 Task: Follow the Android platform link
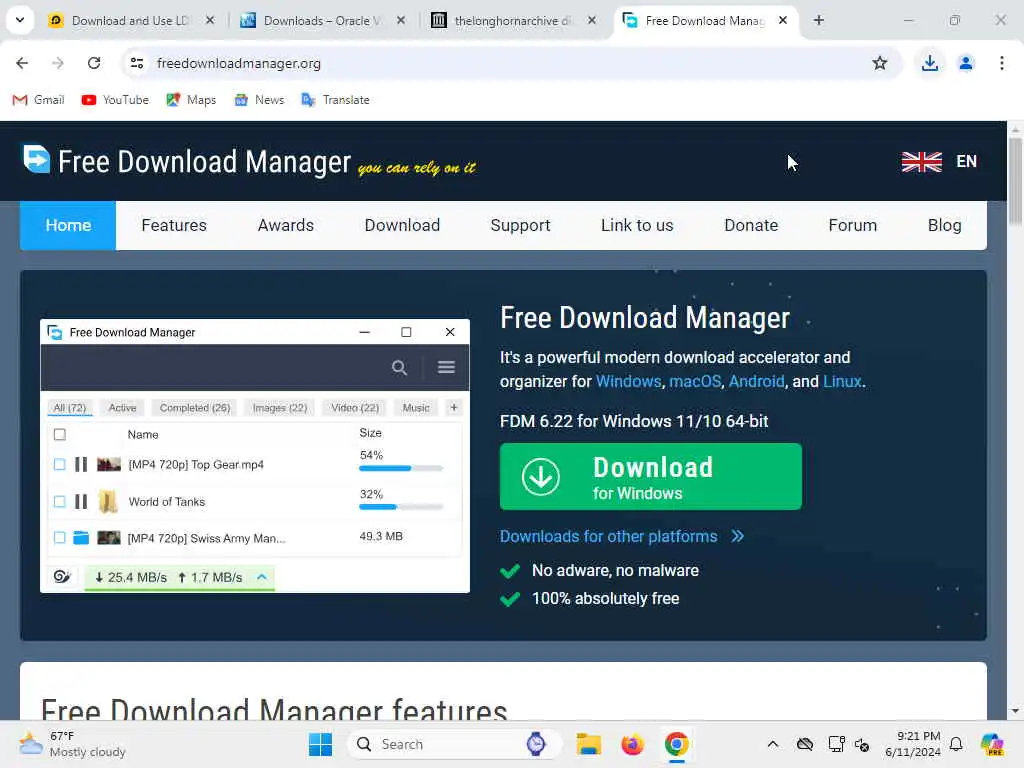756,381
